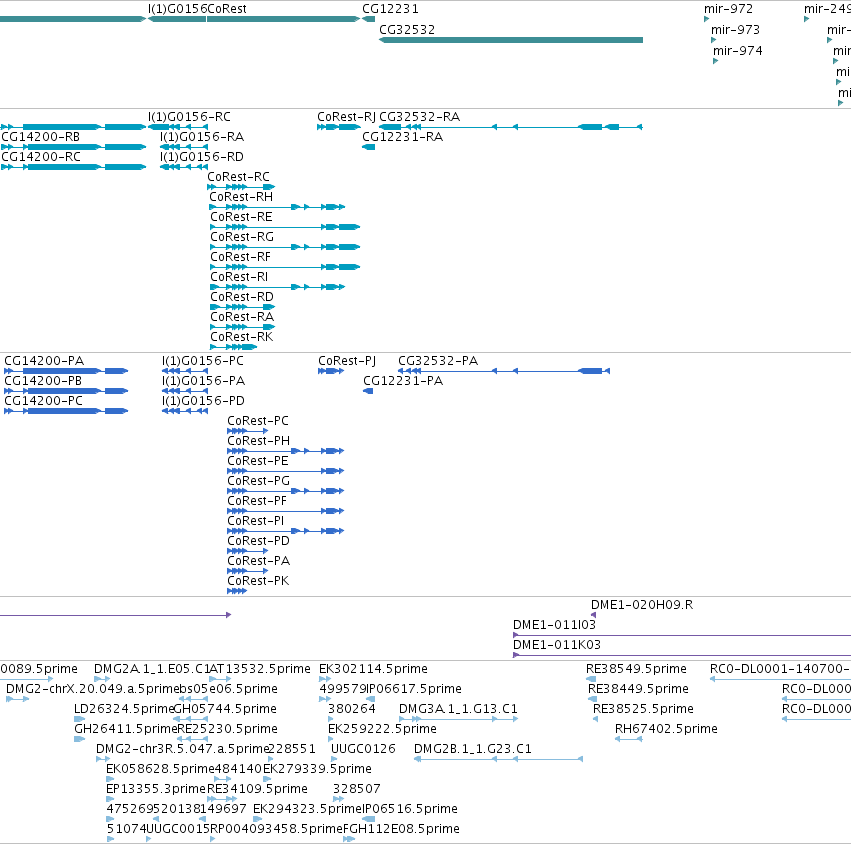Select CoRest-PE protein
851x844 pixels.
click(x=285, y=472)
